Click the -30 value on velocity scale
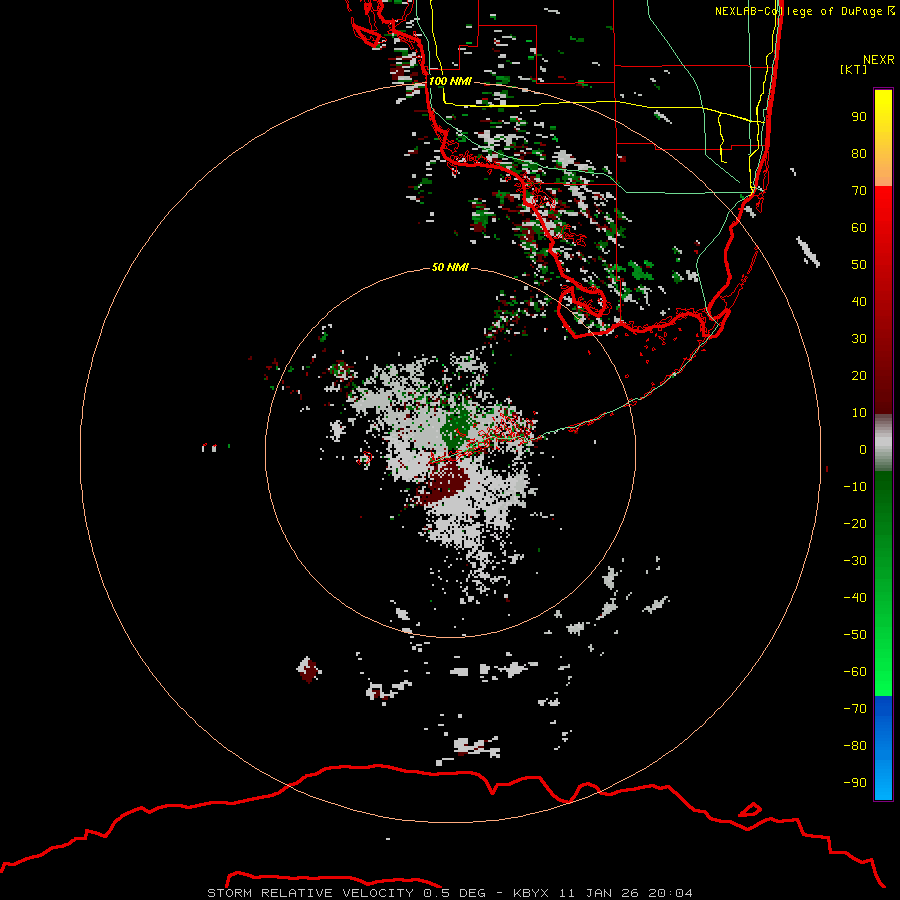Screen dimensions: 900x900 (855, 561)
